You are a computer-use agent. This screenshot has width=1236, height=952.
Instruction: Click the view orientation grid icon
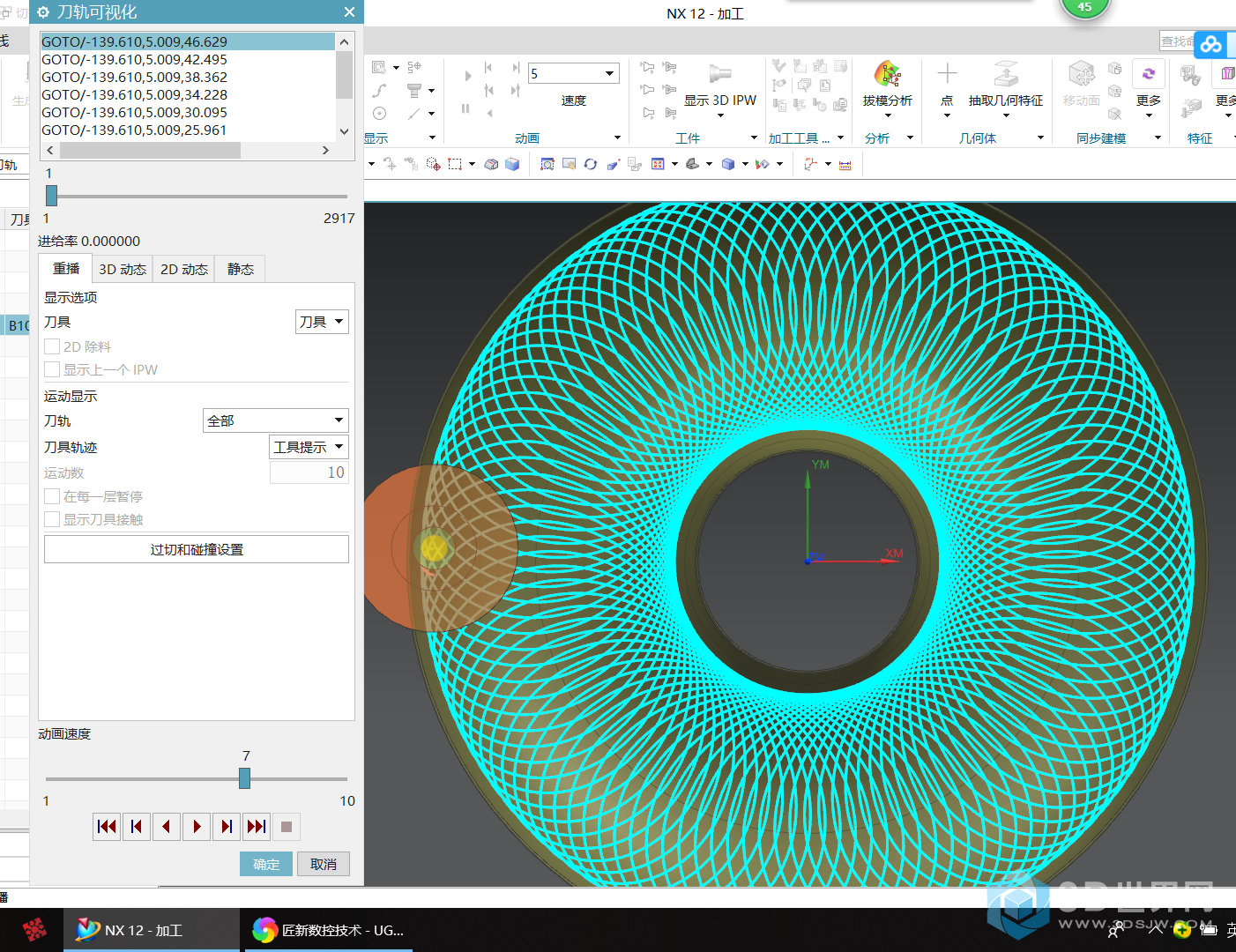pos(658,164)
